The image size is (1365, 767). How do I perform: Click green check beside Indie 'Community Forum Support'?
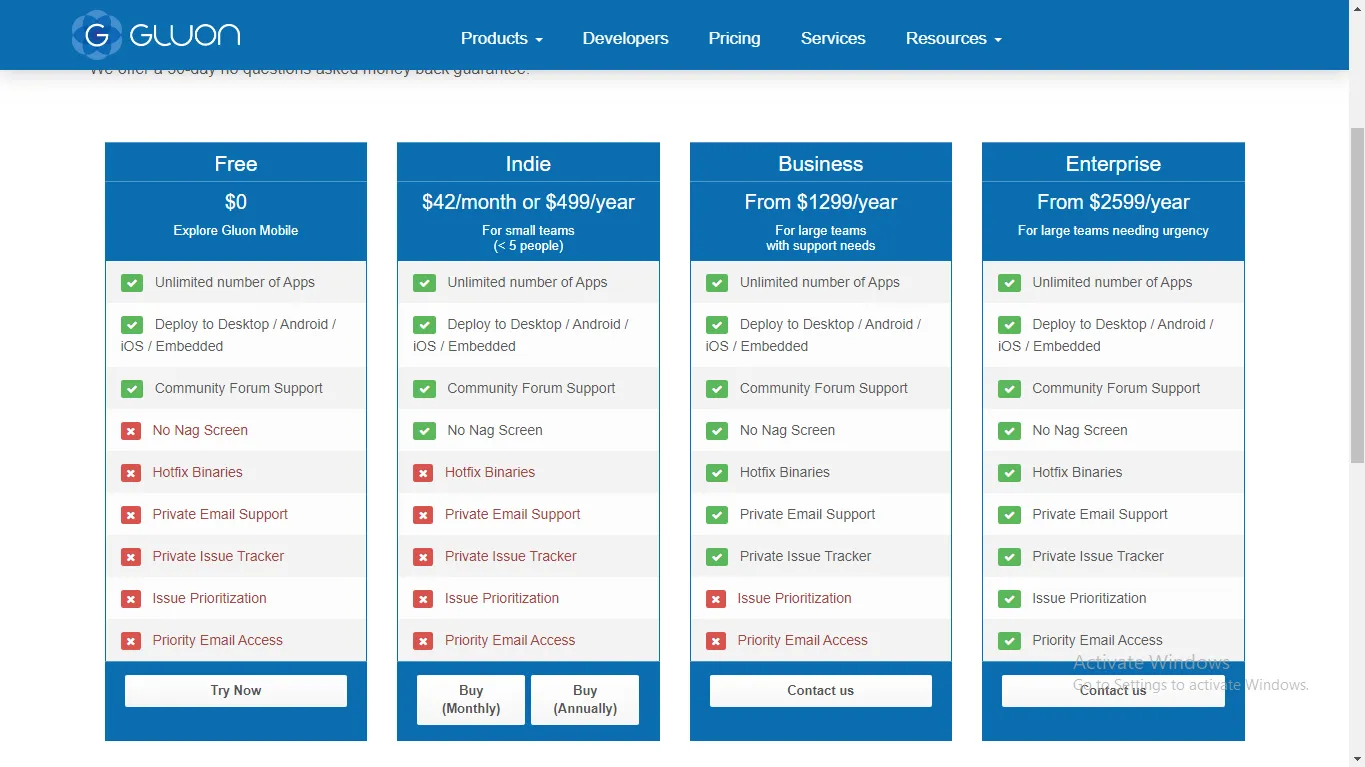(x=424, y=389)
